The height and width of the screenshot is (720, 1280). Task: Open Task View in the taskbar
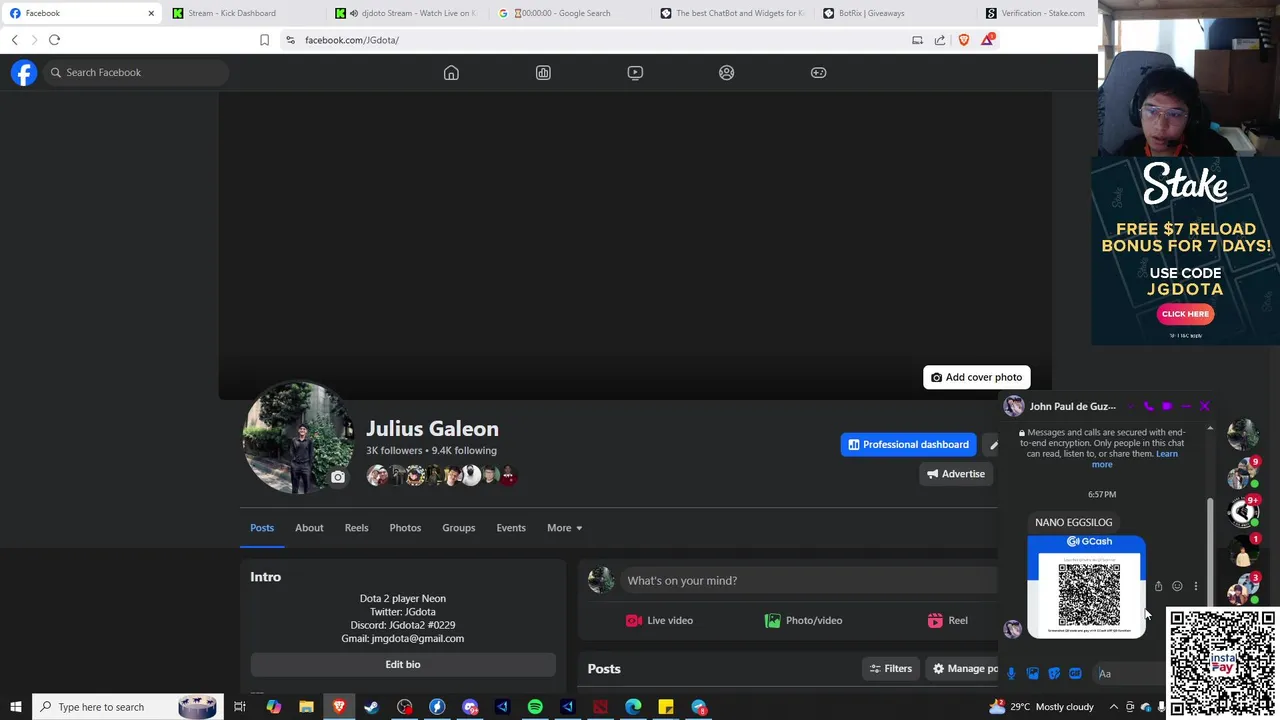[x=240, y=707]
